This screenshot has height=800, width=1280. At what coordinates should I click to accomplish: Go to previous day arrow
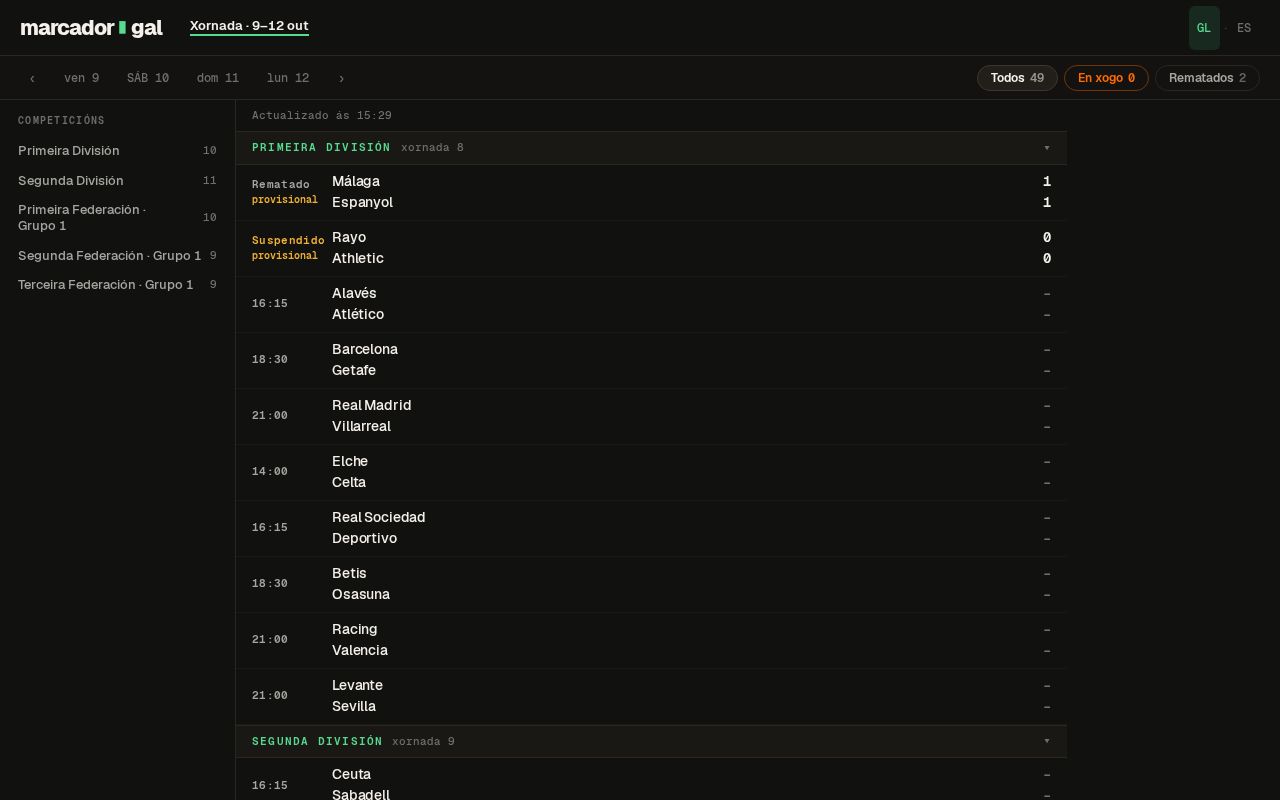32,78
